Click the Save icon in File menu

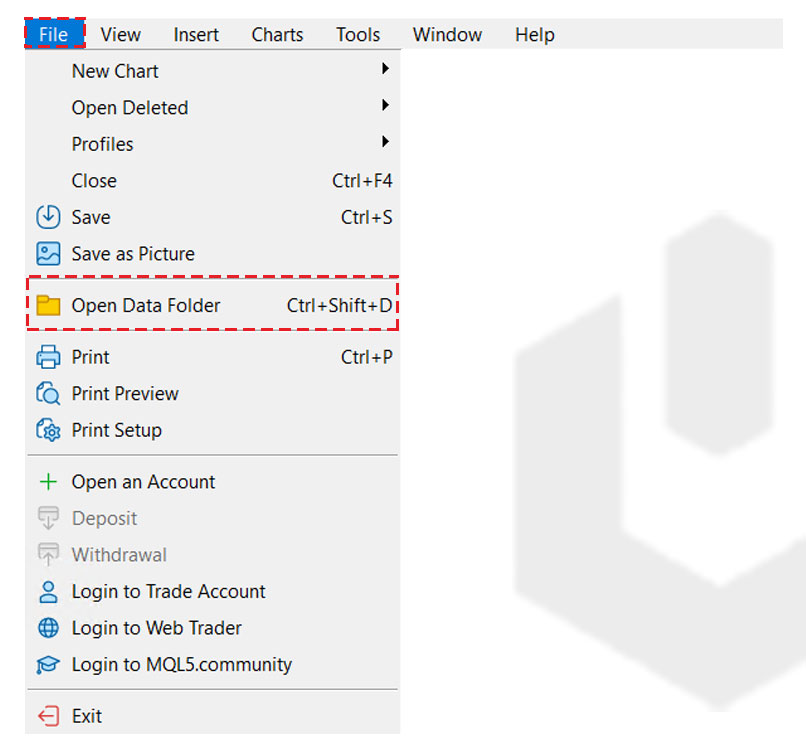[48, 217]
